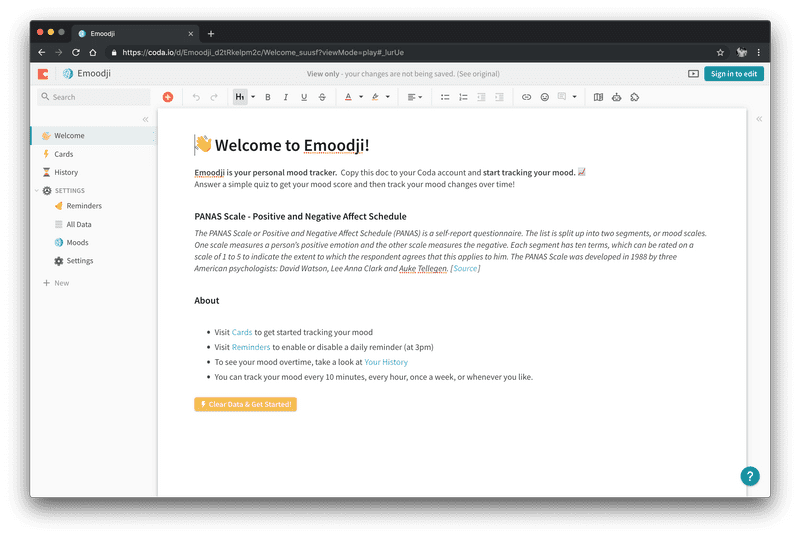The width and height of the screenshot is (800, 537).
Task: Open the text color dropdown arrow
Action: (x=361, y=97)
